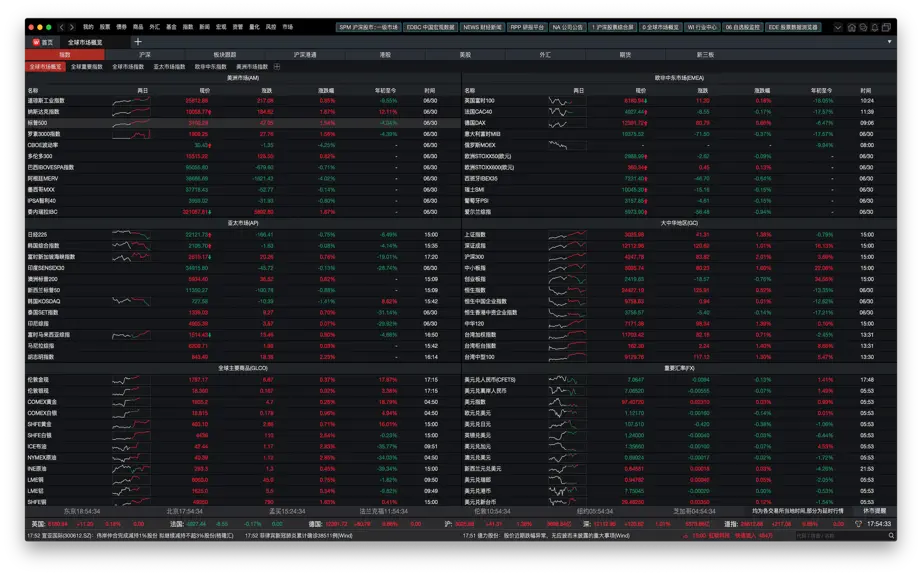Select the 日经225 row
Image resolution: width=922 pixels, height=576 pixels.
243,235
